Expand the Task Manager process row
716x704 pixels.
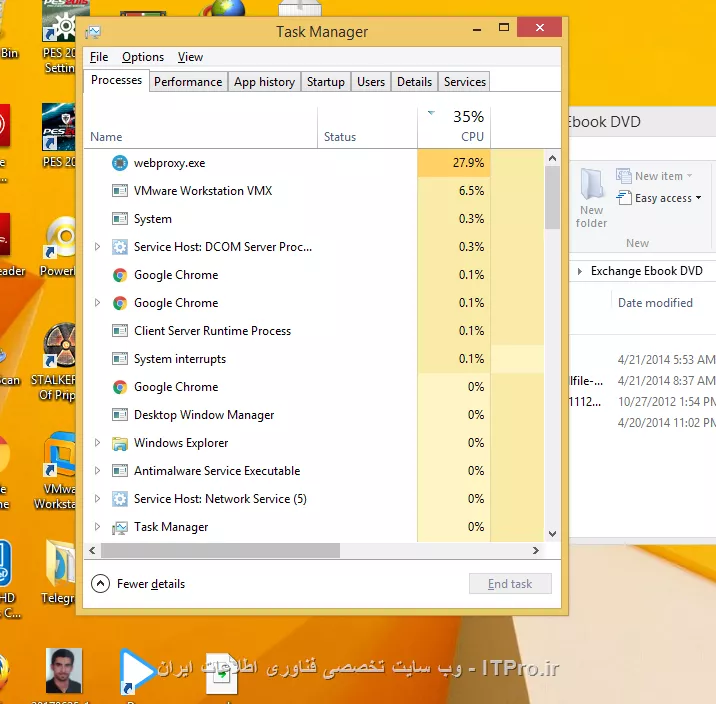click(x=97, y=527)
